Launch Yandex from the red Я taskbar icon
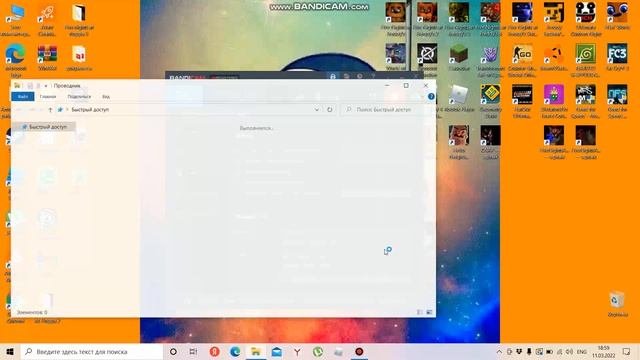 point(214,351)
